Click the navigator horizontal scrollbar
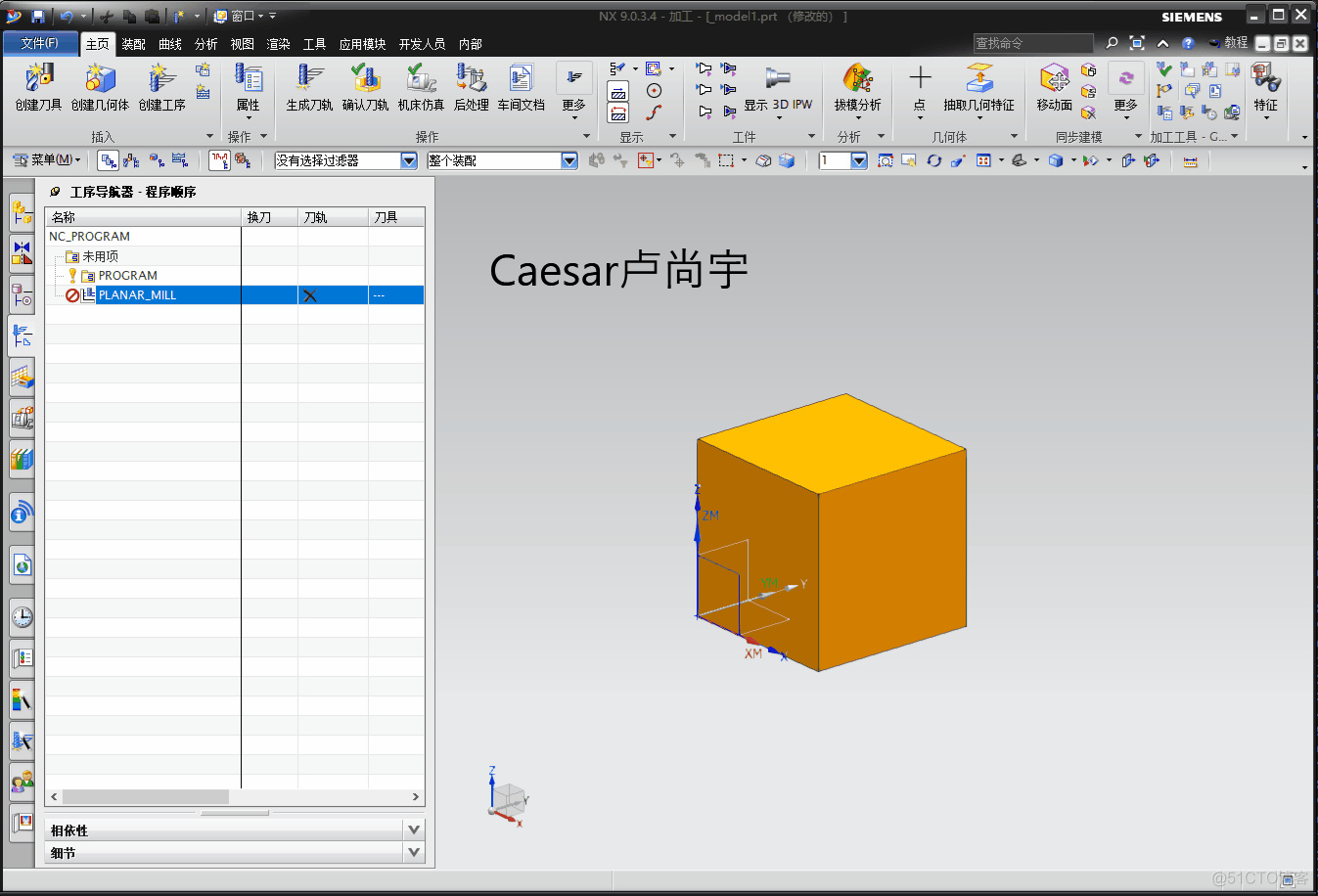This screenshot has height=896, width=1318. click(x=146, y=797)
